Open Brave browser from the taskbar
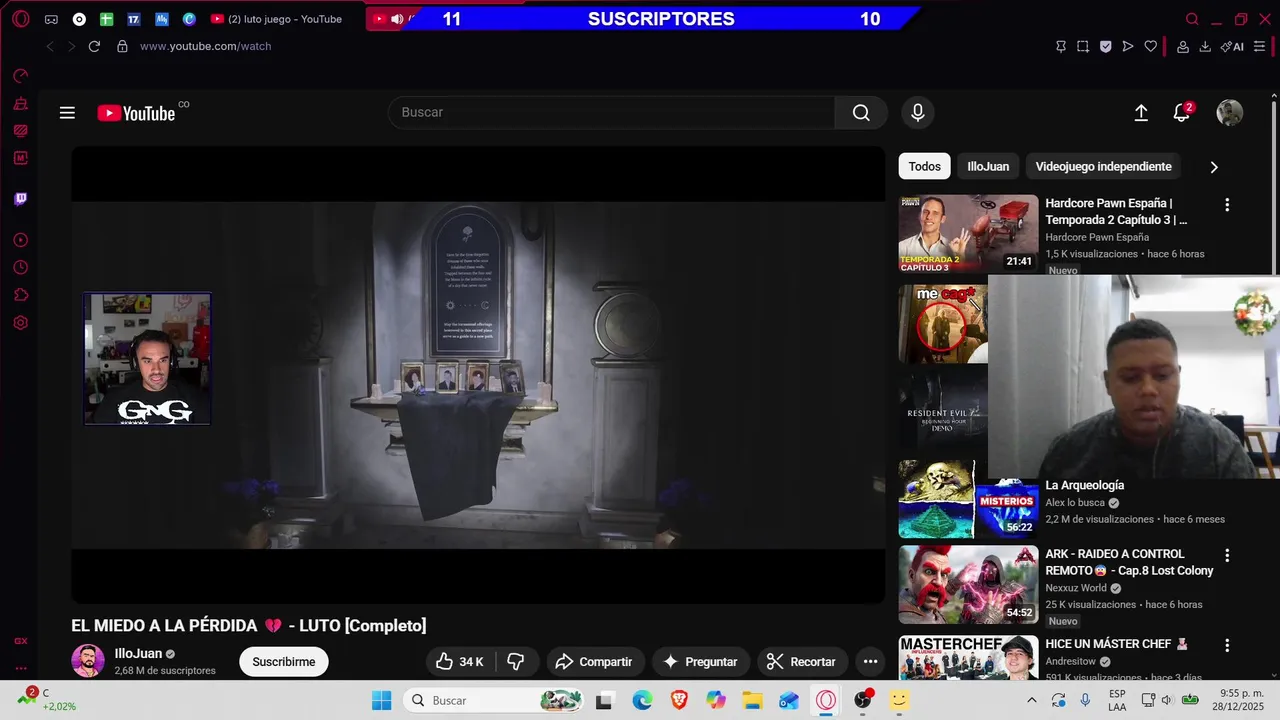This screenshot has width=1280, height=720. [x=679, y=700]
